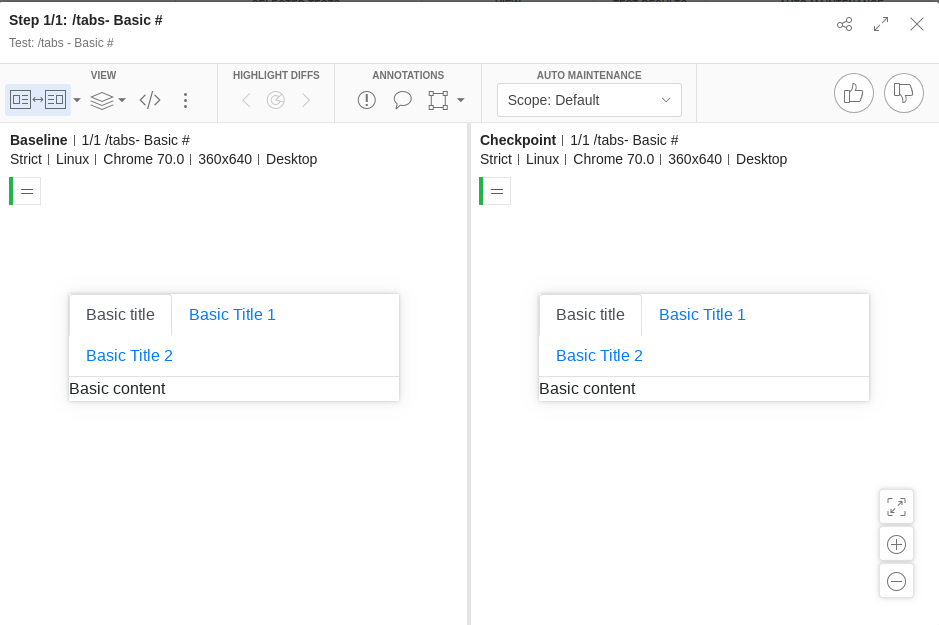Screen dimensions: 939x625
Task: Click the comment bubble annotation icon
Action: [x=403, y=100]
